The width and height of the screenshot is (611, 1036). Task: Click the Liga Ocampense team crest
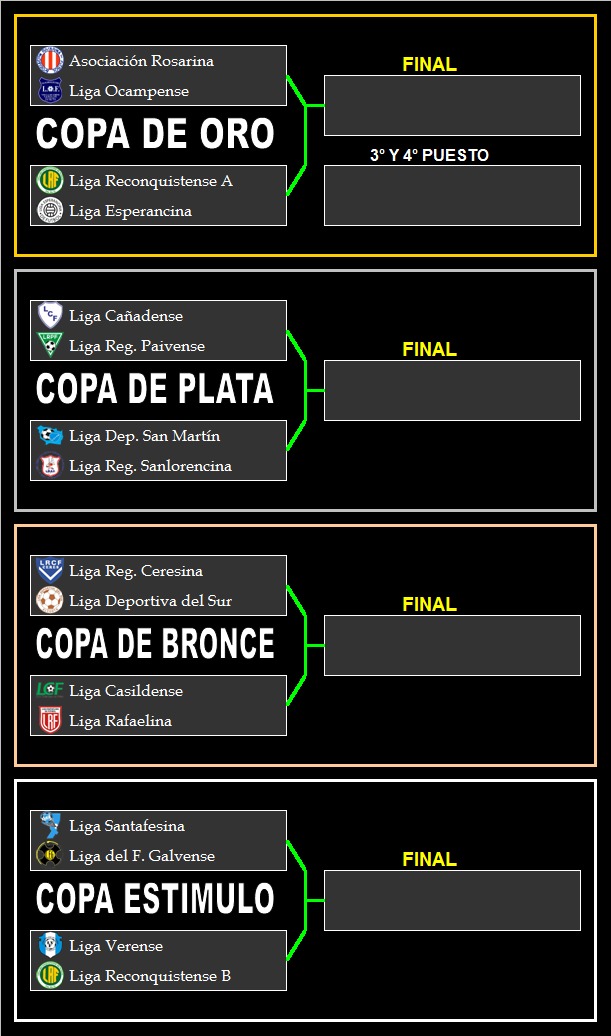(x=50, y=91)
